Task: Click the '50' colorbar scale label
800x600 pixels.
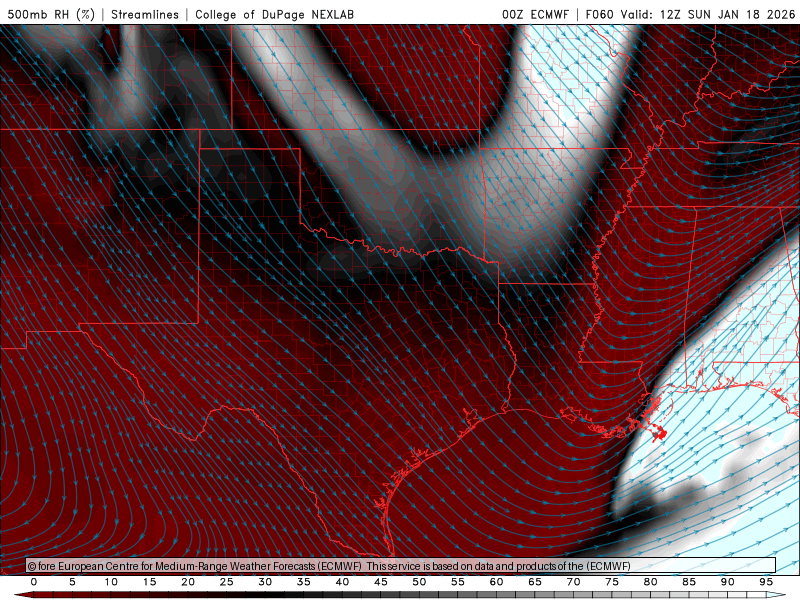Action: click(x=419, y=582)
